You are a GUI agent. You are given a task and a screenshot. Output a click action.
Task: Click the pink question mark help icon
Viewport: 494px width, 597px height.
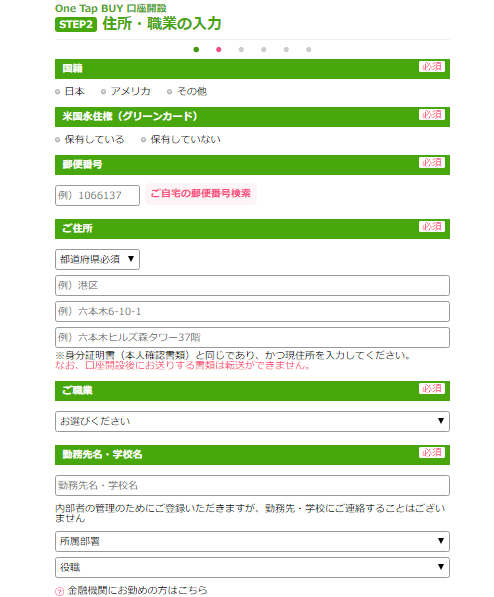[59, 591]
